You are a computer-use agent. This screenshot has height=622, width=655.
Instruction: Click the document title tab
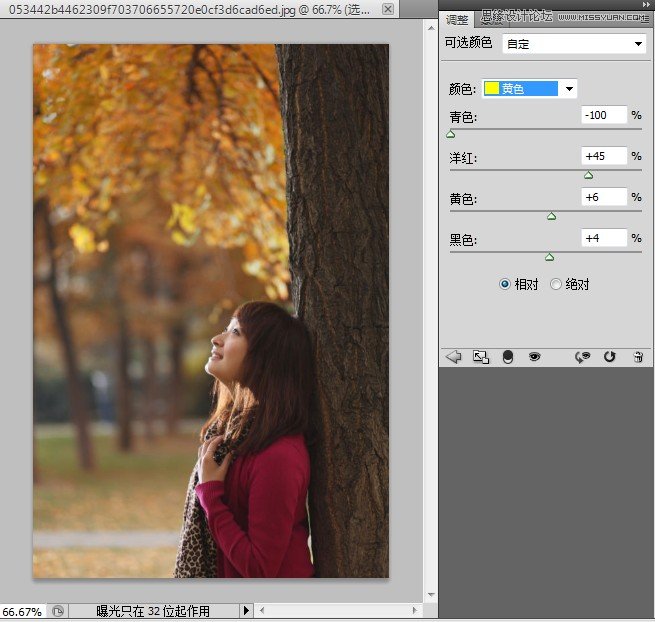tap(189, 9)
